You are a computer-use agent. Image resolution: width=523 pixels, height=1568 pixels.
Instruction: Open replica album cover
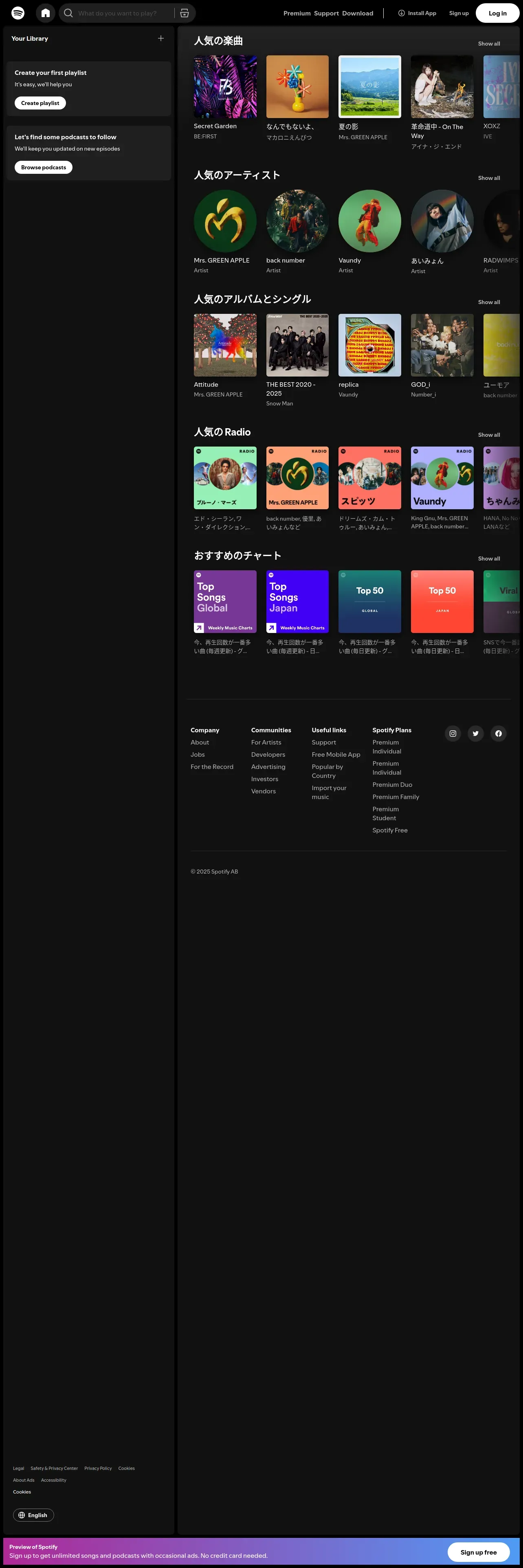tap(370, 345)
